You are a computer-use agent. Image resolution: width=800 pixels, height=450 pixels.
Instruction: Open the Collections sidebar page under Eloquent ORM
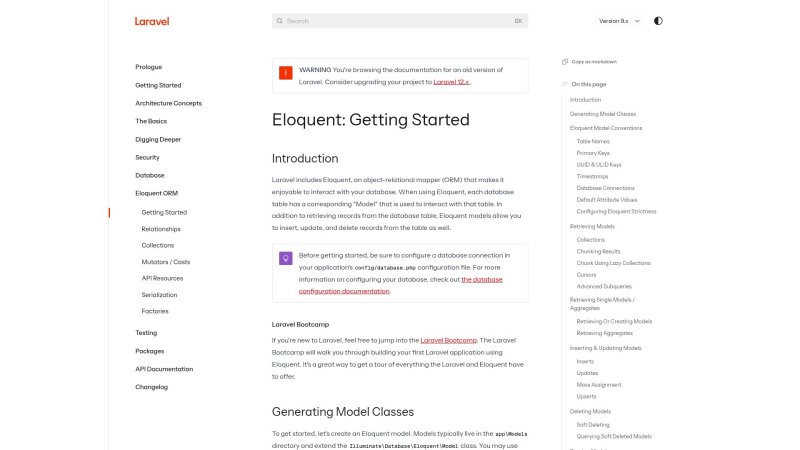click(x=158, y=245)
